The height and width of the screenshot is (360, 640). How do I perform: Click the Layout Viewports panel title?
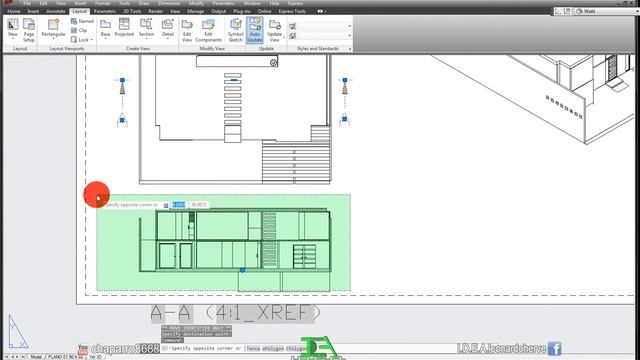point(67,49)
